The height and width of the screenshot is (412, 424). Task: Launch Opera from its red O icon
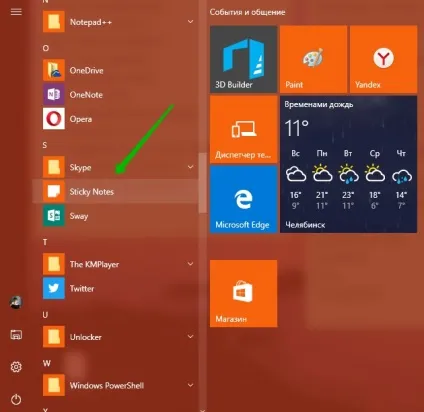[x=54, y=119]
